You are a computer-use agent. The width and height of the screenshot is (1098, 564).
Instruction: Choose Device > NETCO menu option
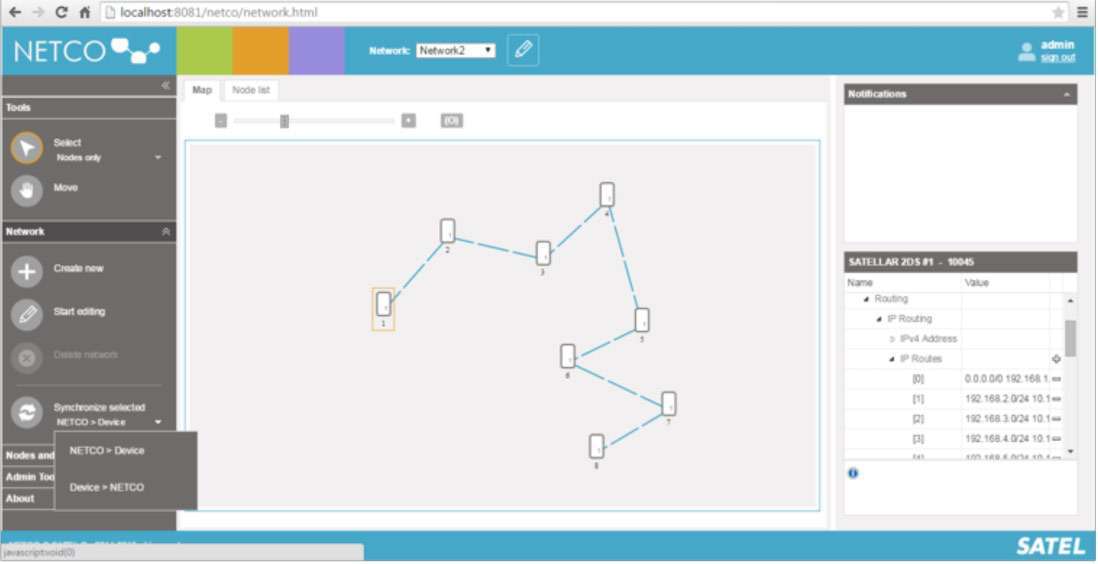tap(107, 488)
